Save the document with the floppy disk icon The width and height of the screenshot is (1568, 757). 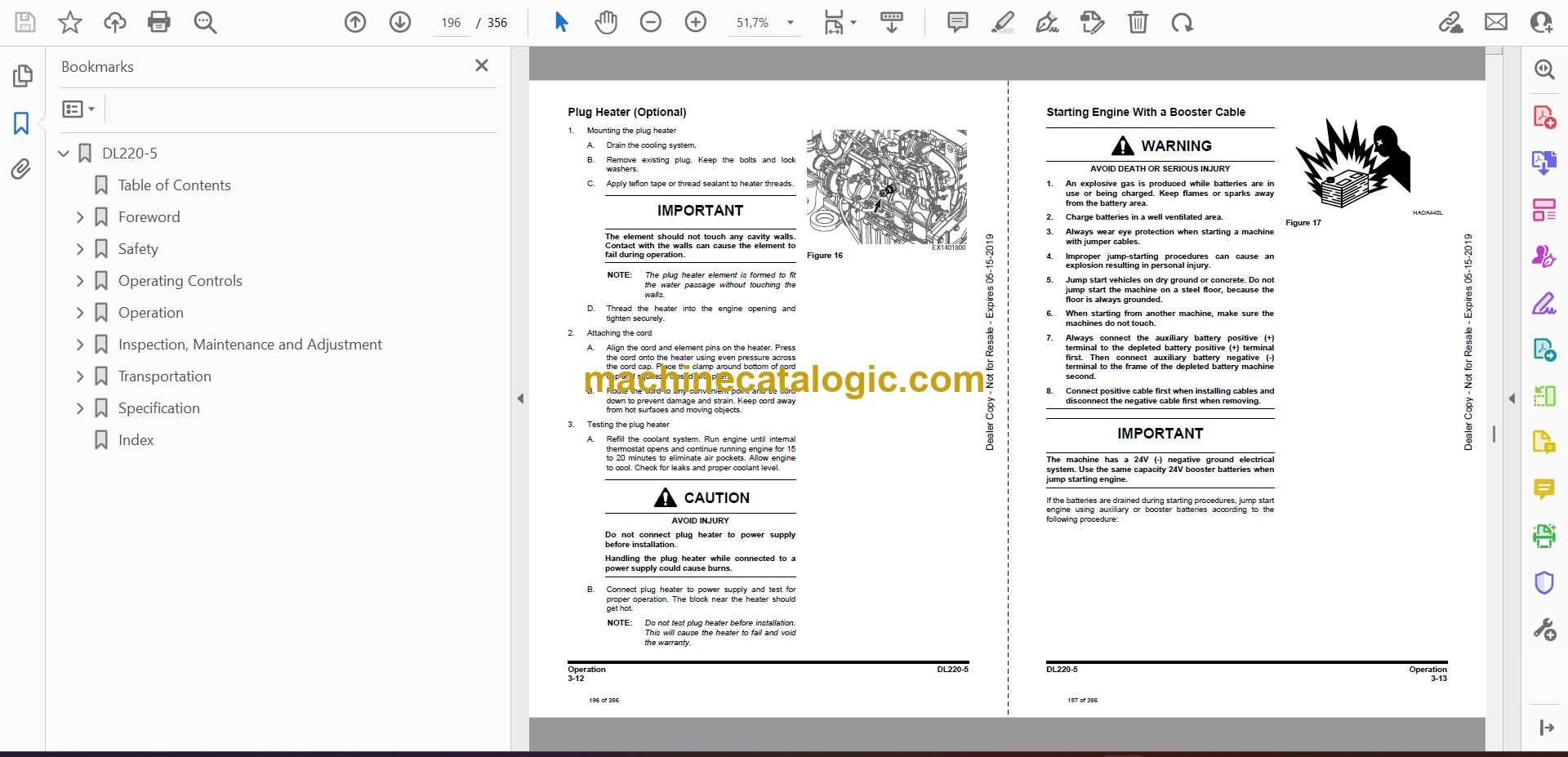click(25, 22)
